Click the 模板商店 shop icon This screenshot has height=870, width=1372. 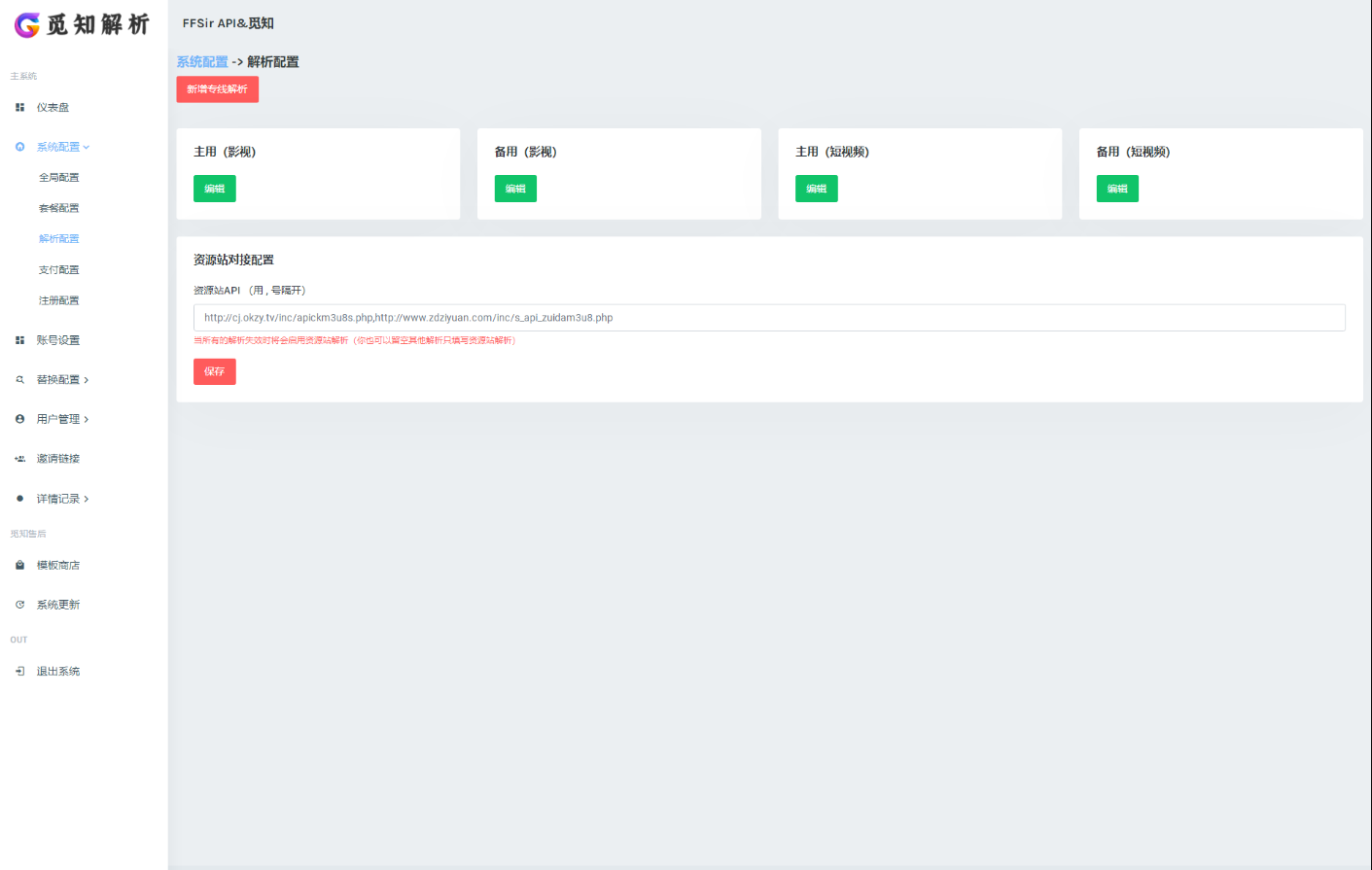(x=19, y=565)
